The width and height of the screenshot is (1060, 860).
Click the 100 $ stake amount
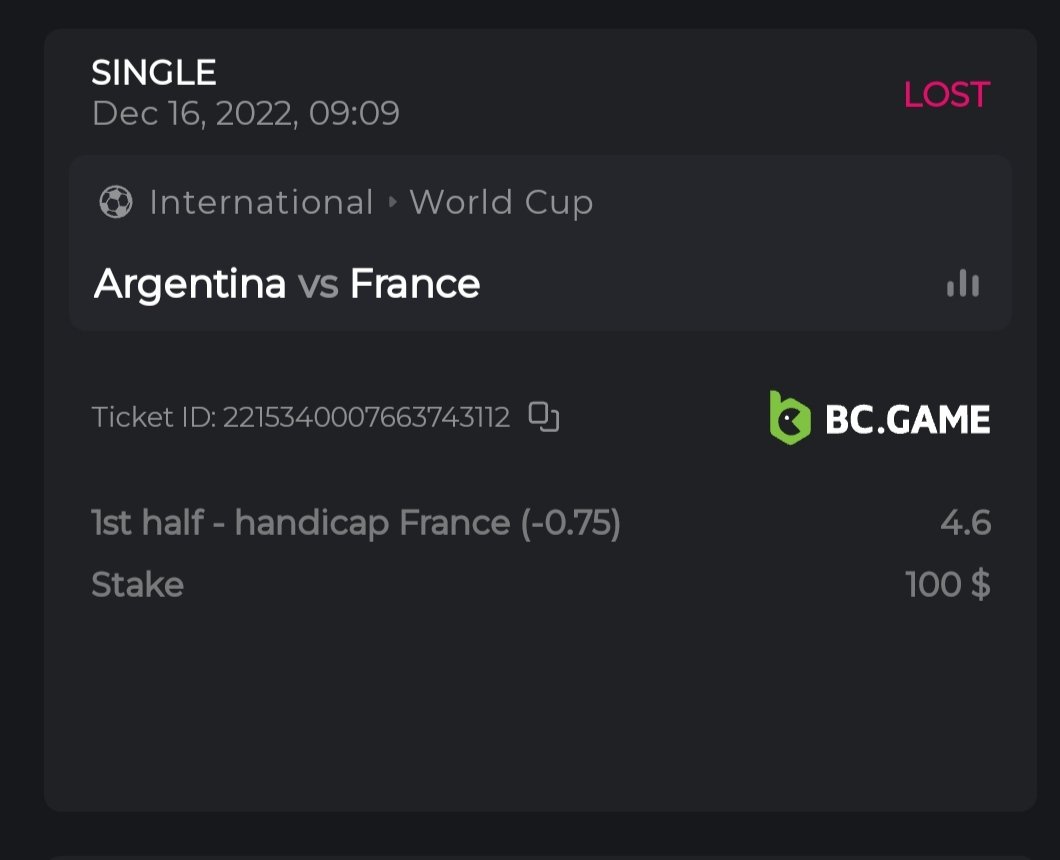coord(947,584)
